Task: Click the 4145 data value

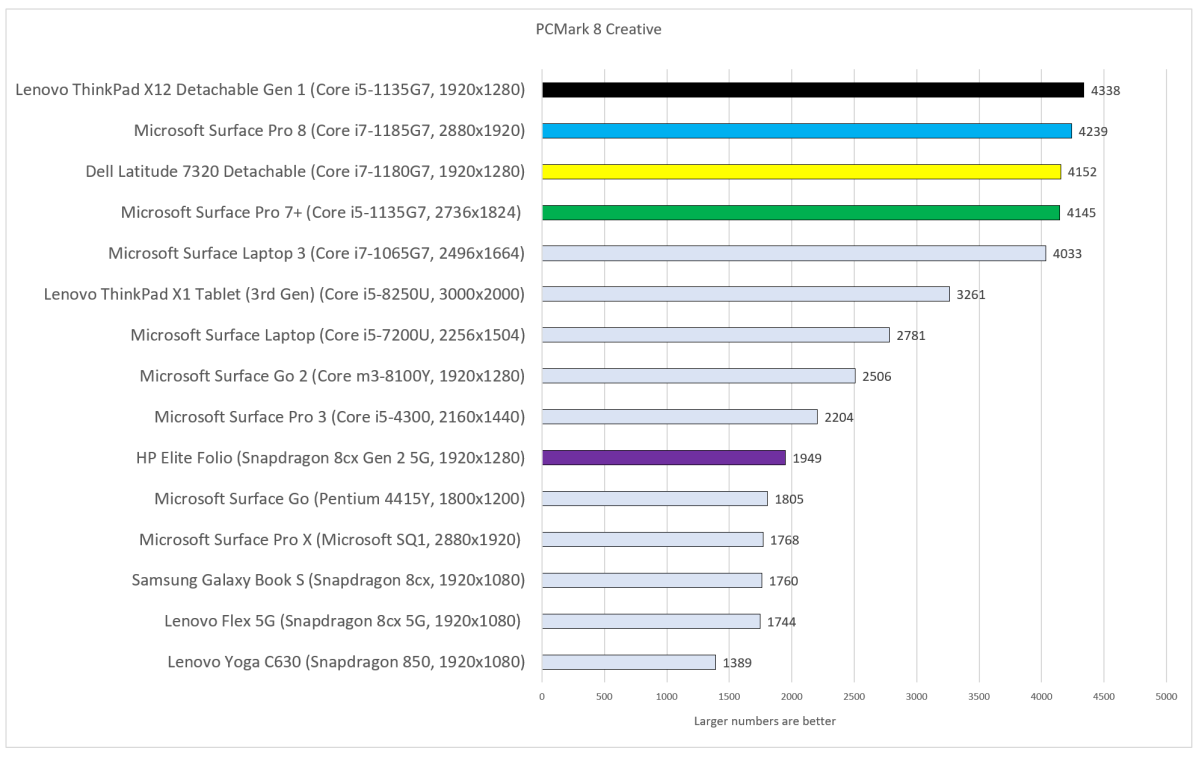Action: [1081, 213]
